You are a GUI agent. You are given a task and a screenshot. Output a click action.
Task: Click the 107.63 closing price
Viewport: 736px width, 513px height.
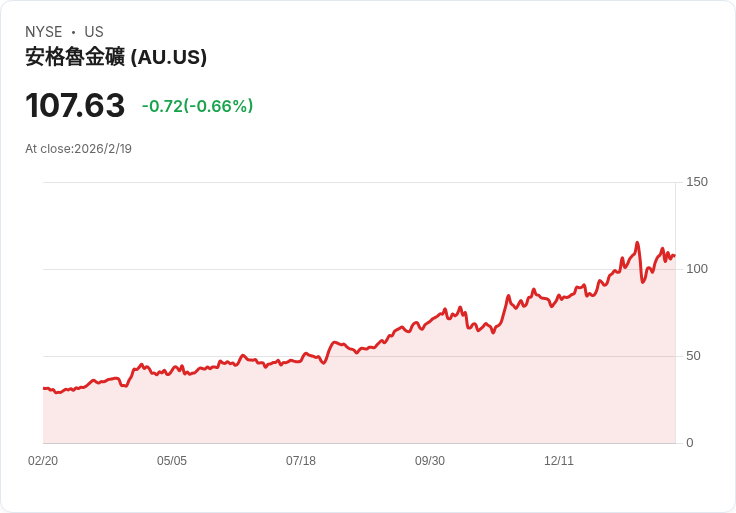coord(75,106)
